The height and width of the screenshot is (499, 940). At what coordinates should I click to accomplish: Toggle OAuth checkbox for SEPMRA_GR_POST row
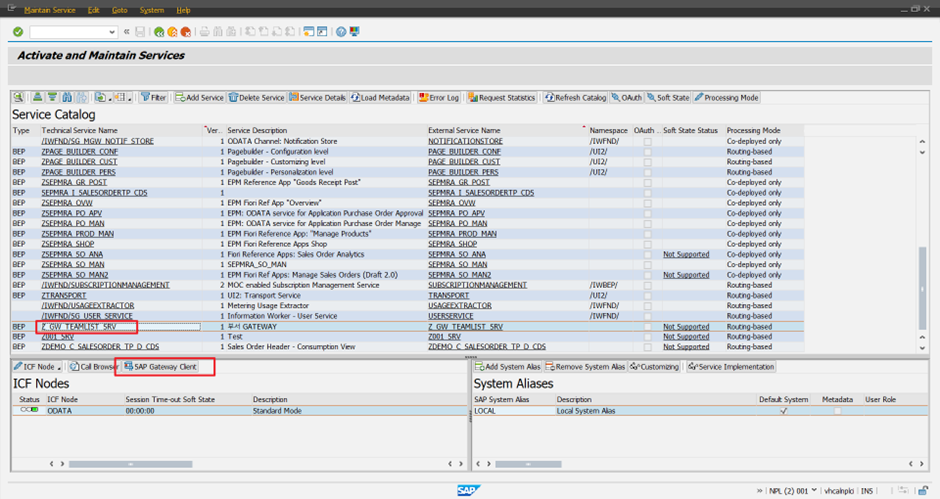tap(647, 182)
